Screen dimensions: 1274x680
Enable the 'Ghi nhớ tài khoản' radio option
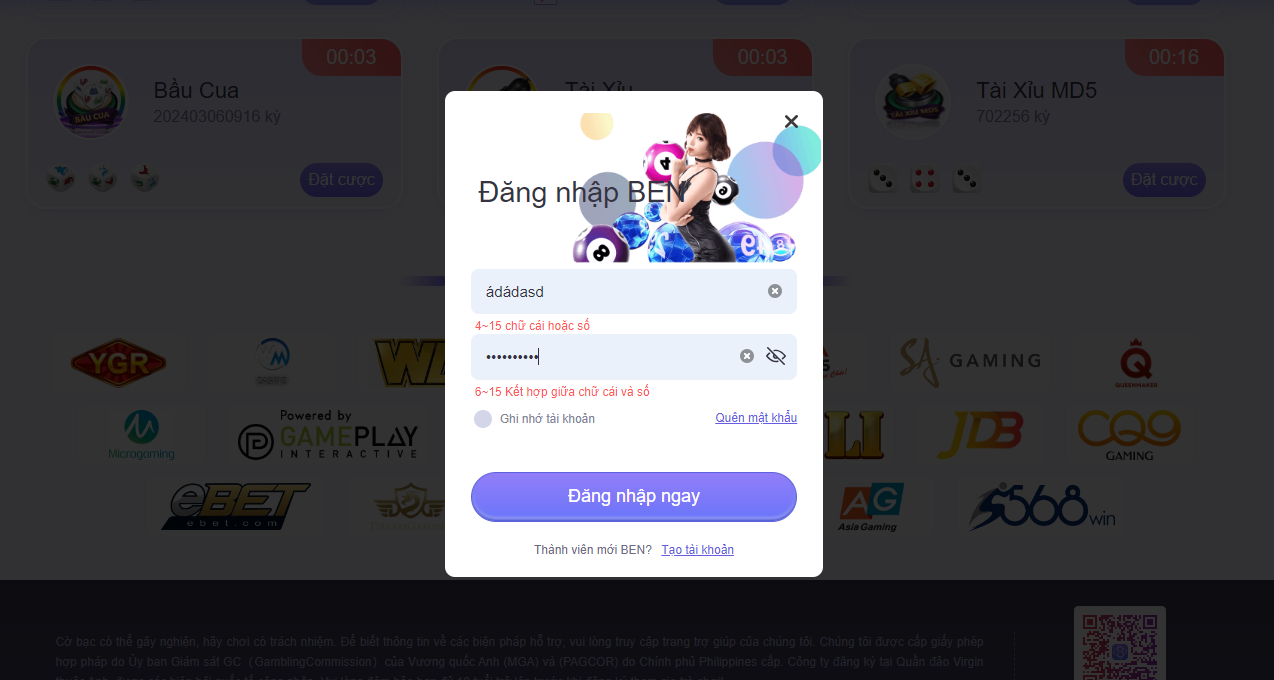483,419
